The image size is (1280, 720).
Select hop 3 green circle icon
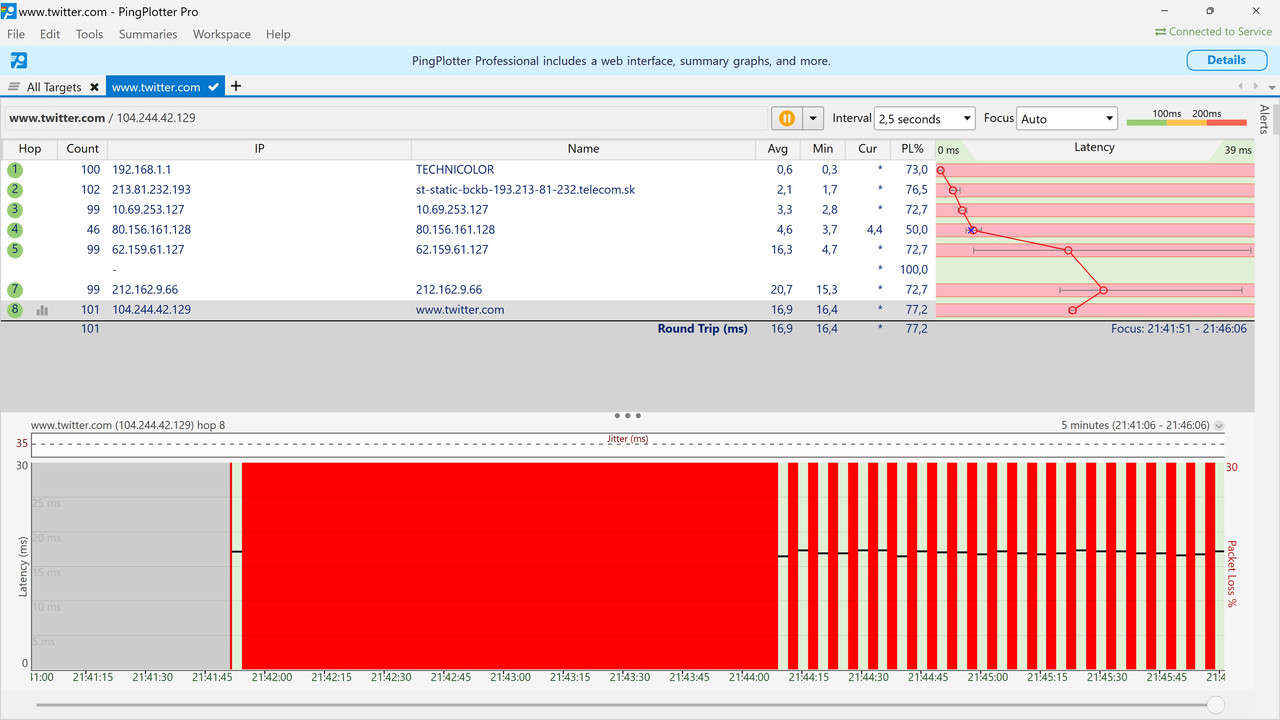tap(15, 210)
